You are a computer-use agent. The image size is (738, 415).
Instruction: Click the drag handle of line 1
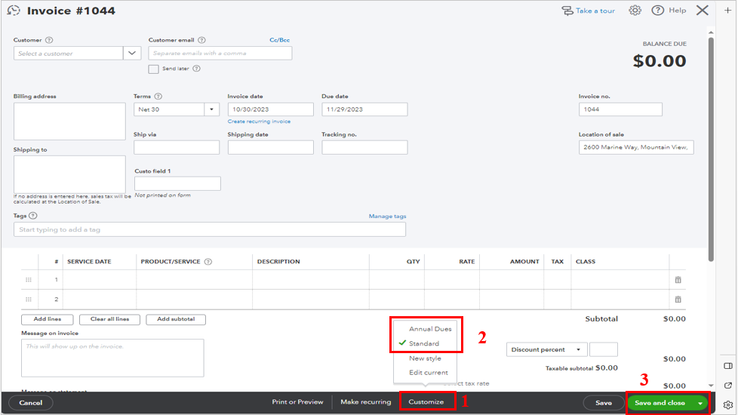29,280
